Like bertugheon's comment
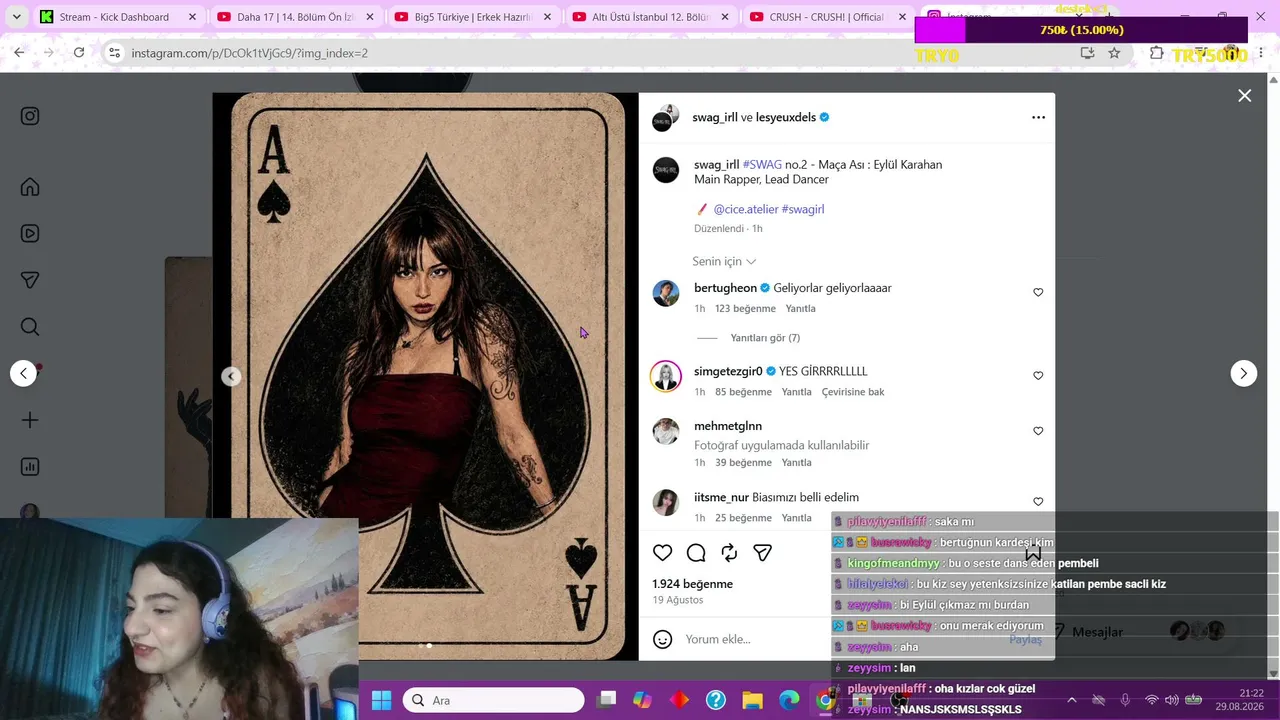This screenshot has width=1280, height=720. pyautogui.click(x=1038, y=292)
